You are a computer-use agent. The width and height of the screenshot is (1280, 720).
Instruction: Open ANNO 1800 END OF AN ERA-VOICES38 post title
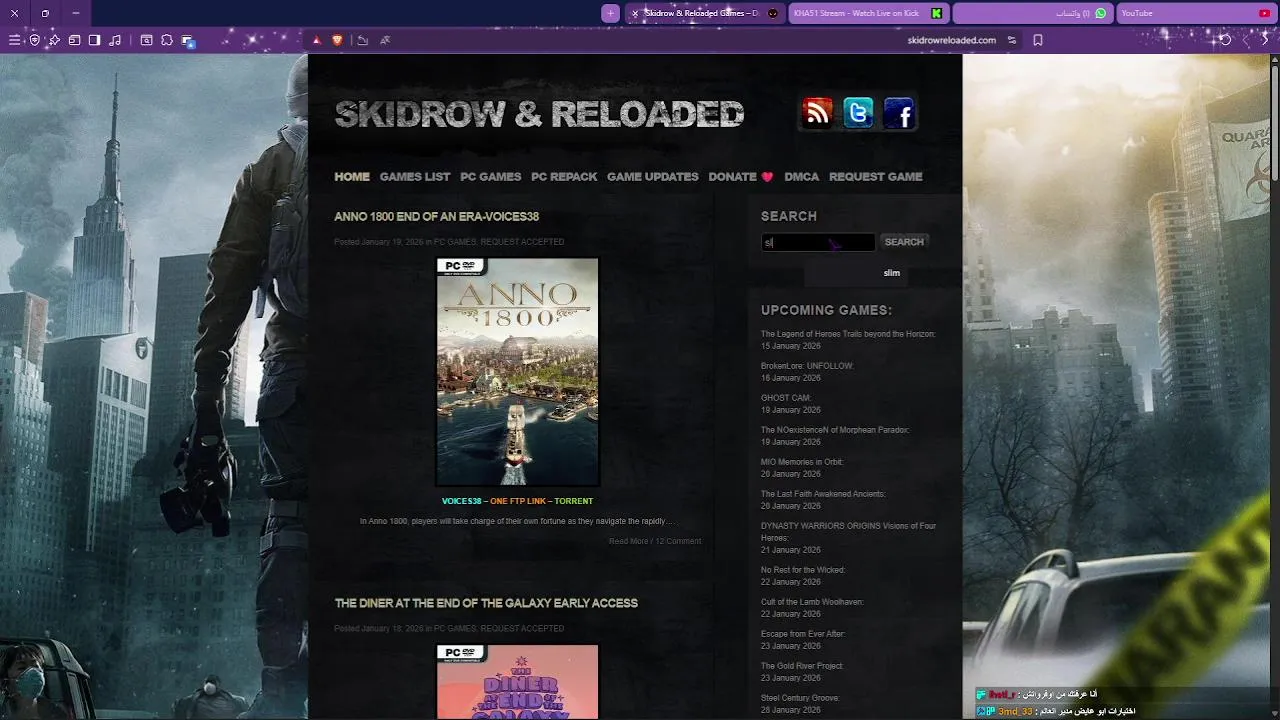tap(436, 216)
